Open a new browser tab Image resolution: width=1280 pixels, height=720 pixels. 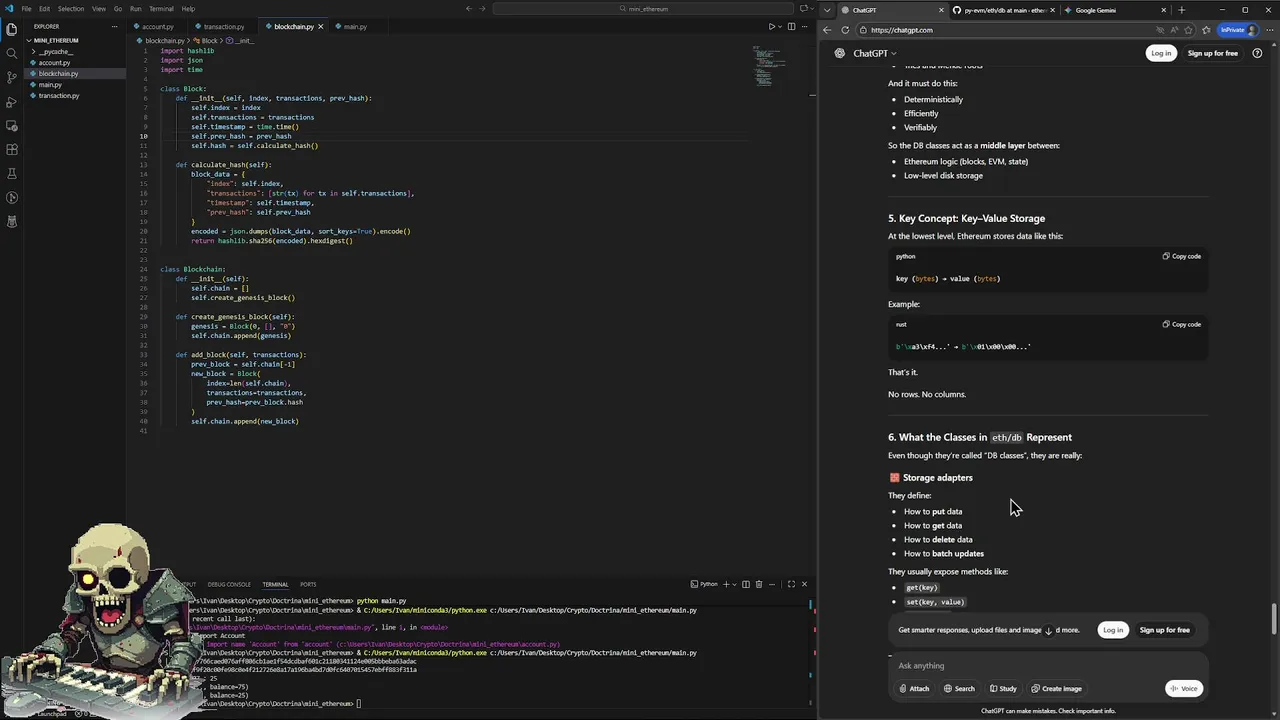[1182, 10]
